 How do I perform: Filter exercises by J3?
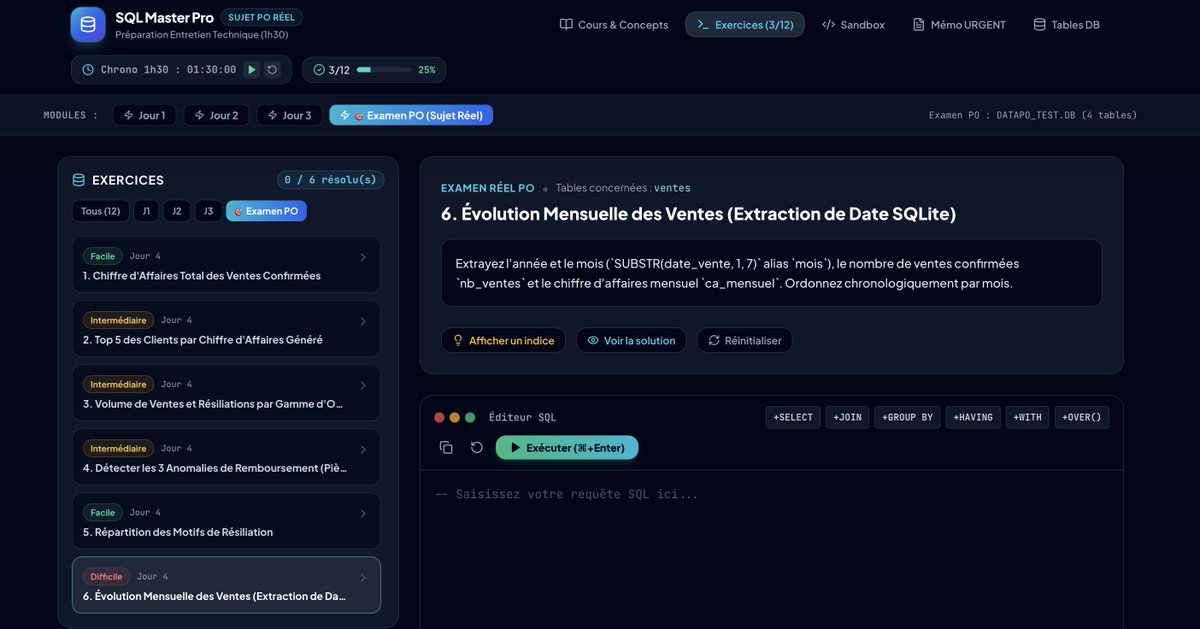(208, 211)
